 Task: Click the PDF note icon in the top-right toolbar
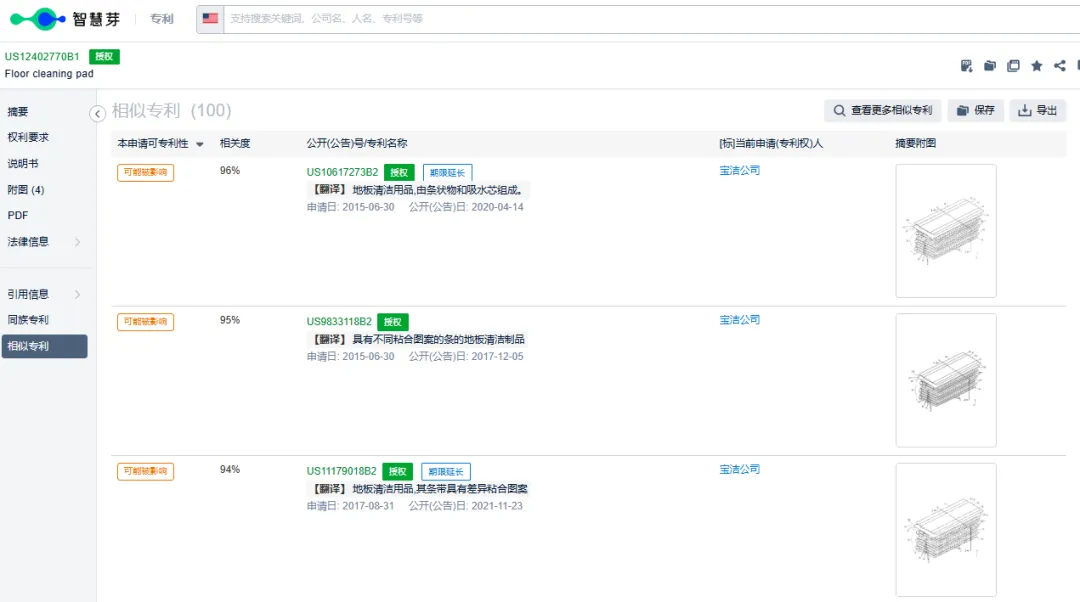tap(966, 66)
